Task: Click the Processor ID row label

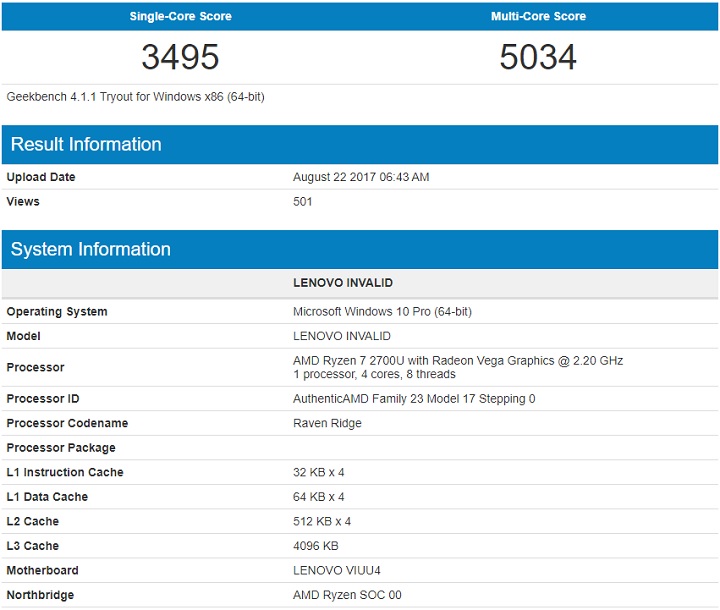Action: coord(43,399)
